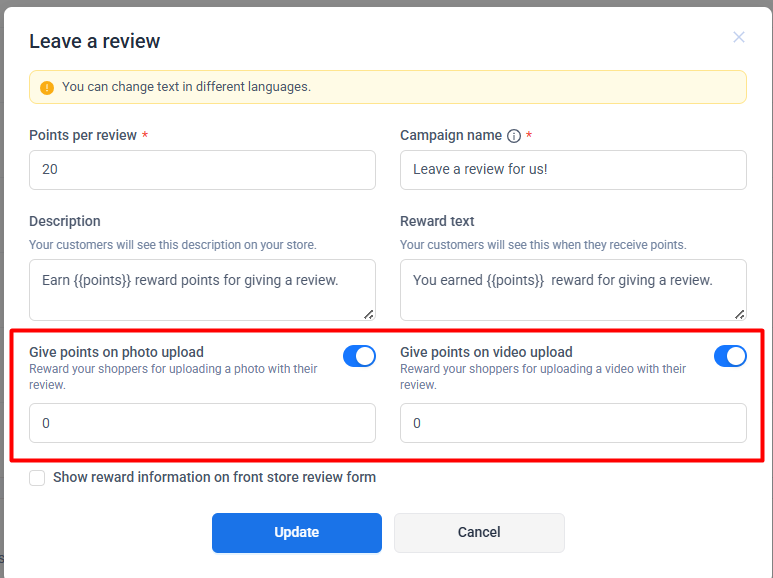Close the Leave a review dialog
Image resolution: width=773 pixels, height=578 pixels.
(x=739, y=38)
